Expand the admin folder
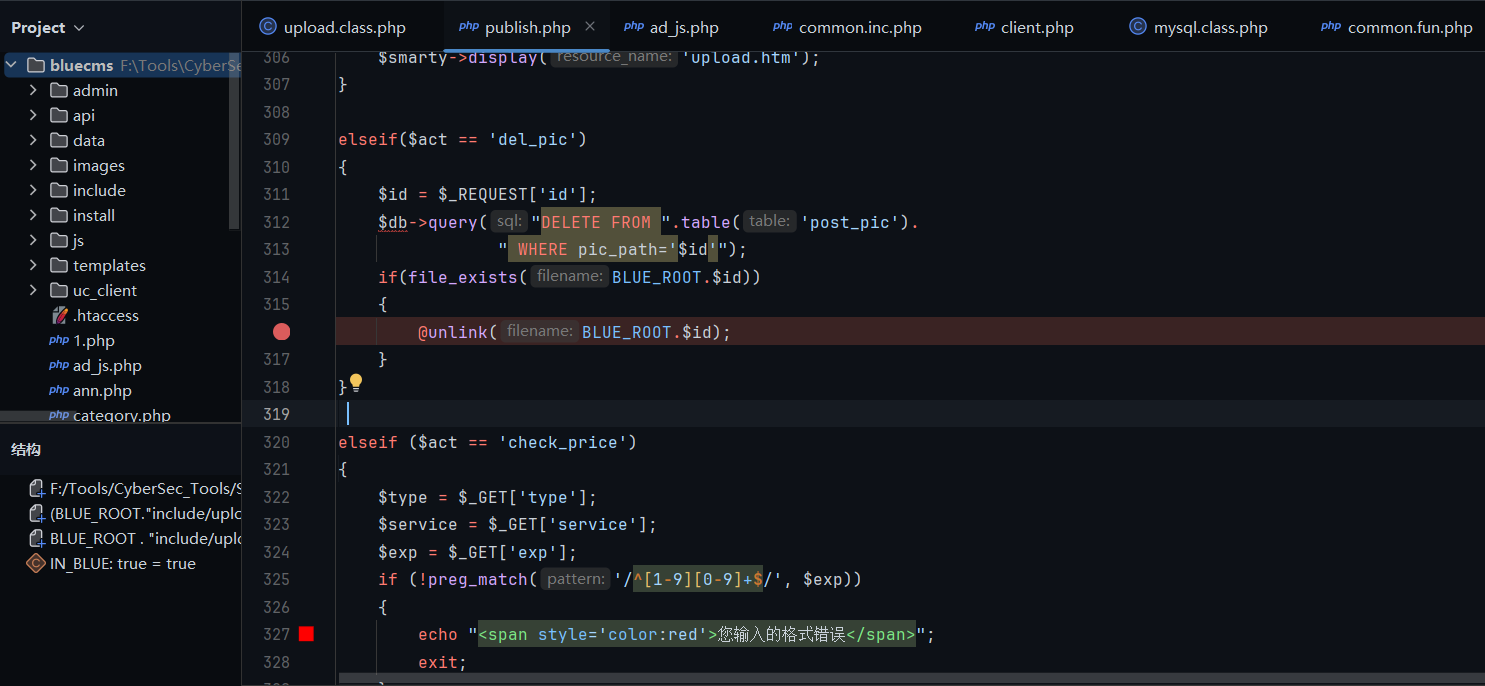Viewport: 1485px width, 686px height. click(x=33, y=90)
